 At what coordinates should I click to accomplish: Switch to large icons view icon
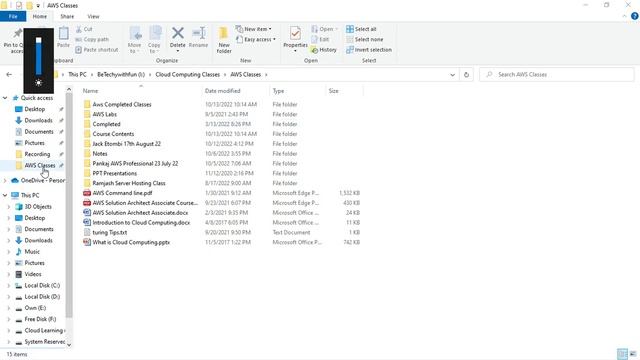[633, 354]
